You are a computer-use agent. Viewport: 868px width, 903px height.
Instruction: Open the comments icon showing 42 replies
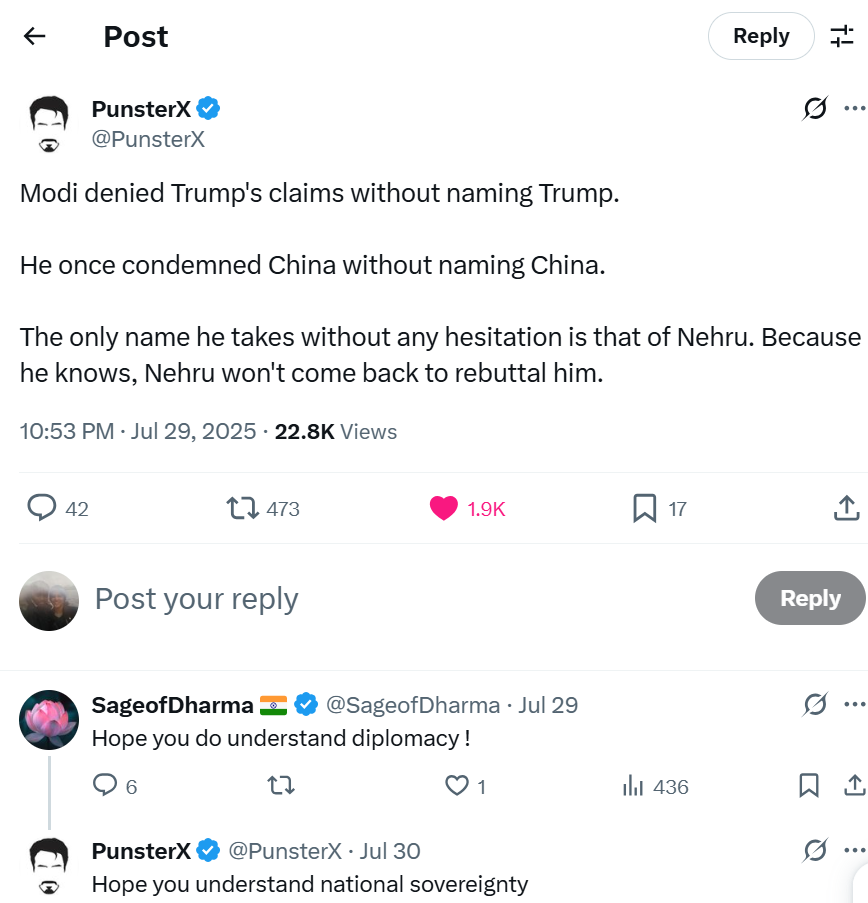(41, 508)
